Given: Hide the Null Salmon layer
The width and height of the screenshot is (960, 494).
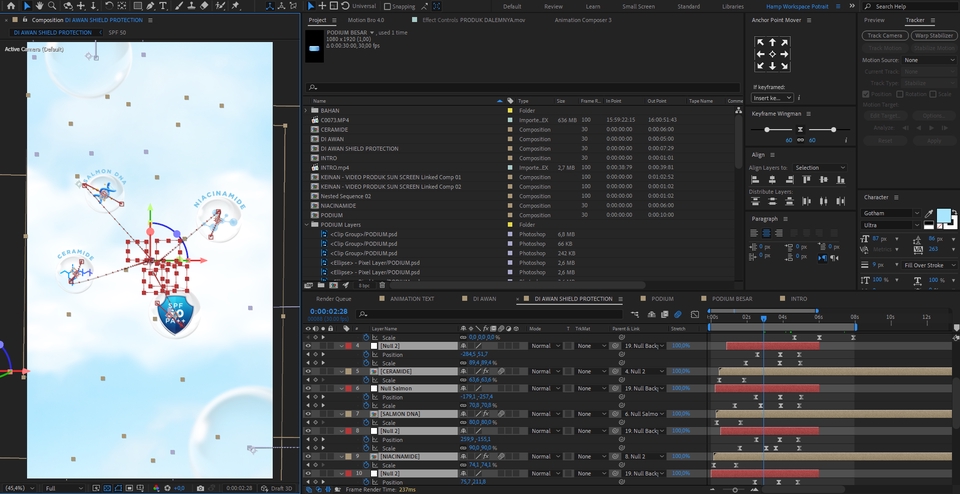Looking at the screenshot, I should pyautogui.click(x=308, y=388).
